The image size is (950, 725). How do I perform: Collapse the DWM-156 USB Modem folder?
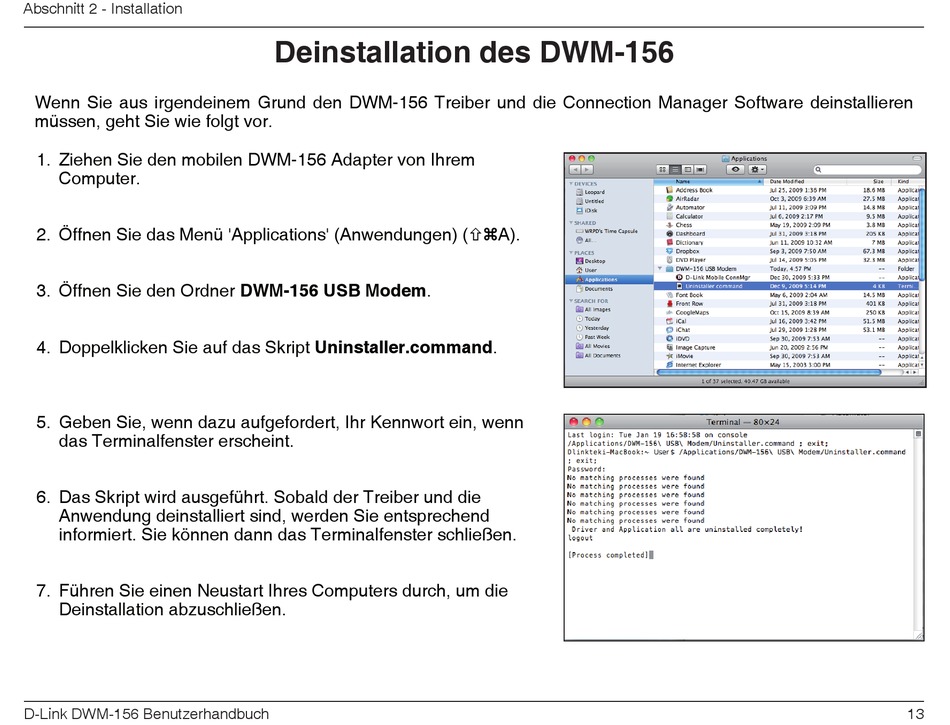(660, 268)
